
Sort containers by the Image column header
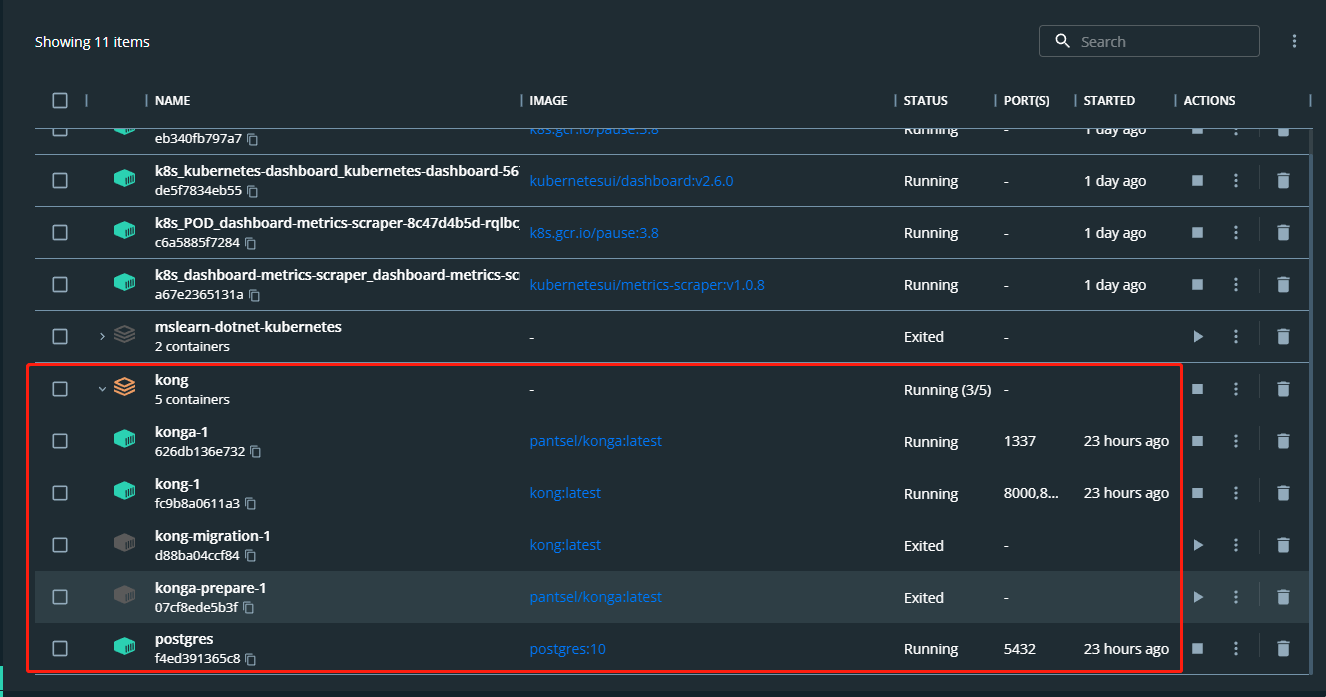[548, 101]
